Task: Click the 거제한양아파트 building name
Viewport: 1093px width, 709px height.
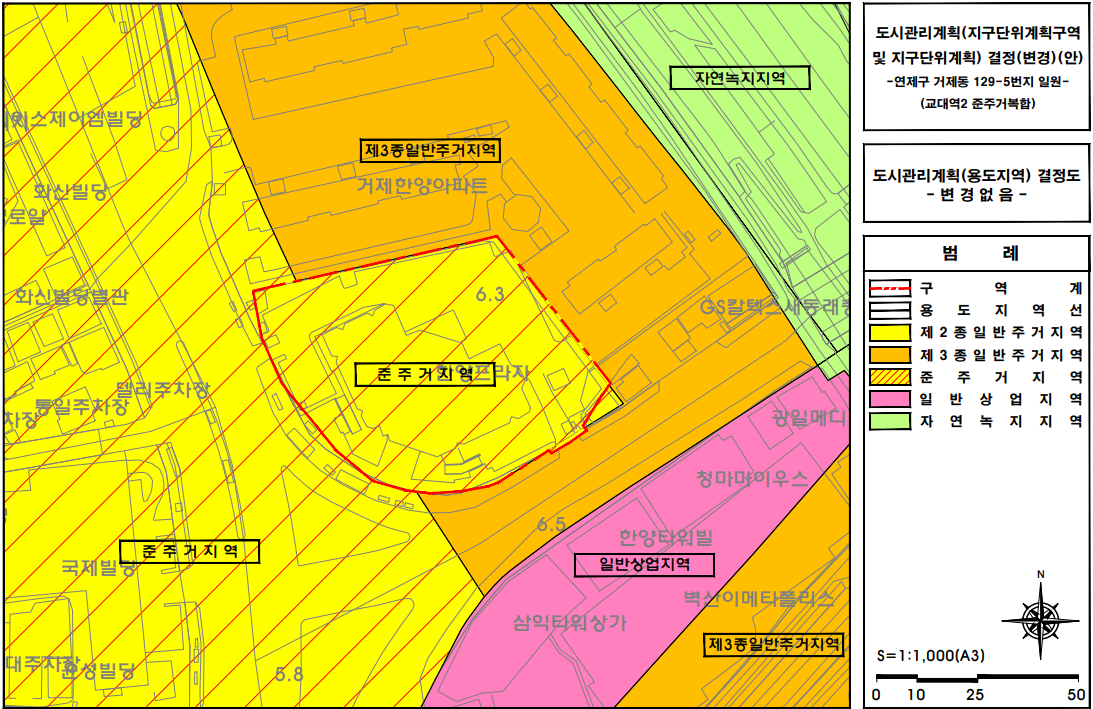Action: tap(422, 185)
